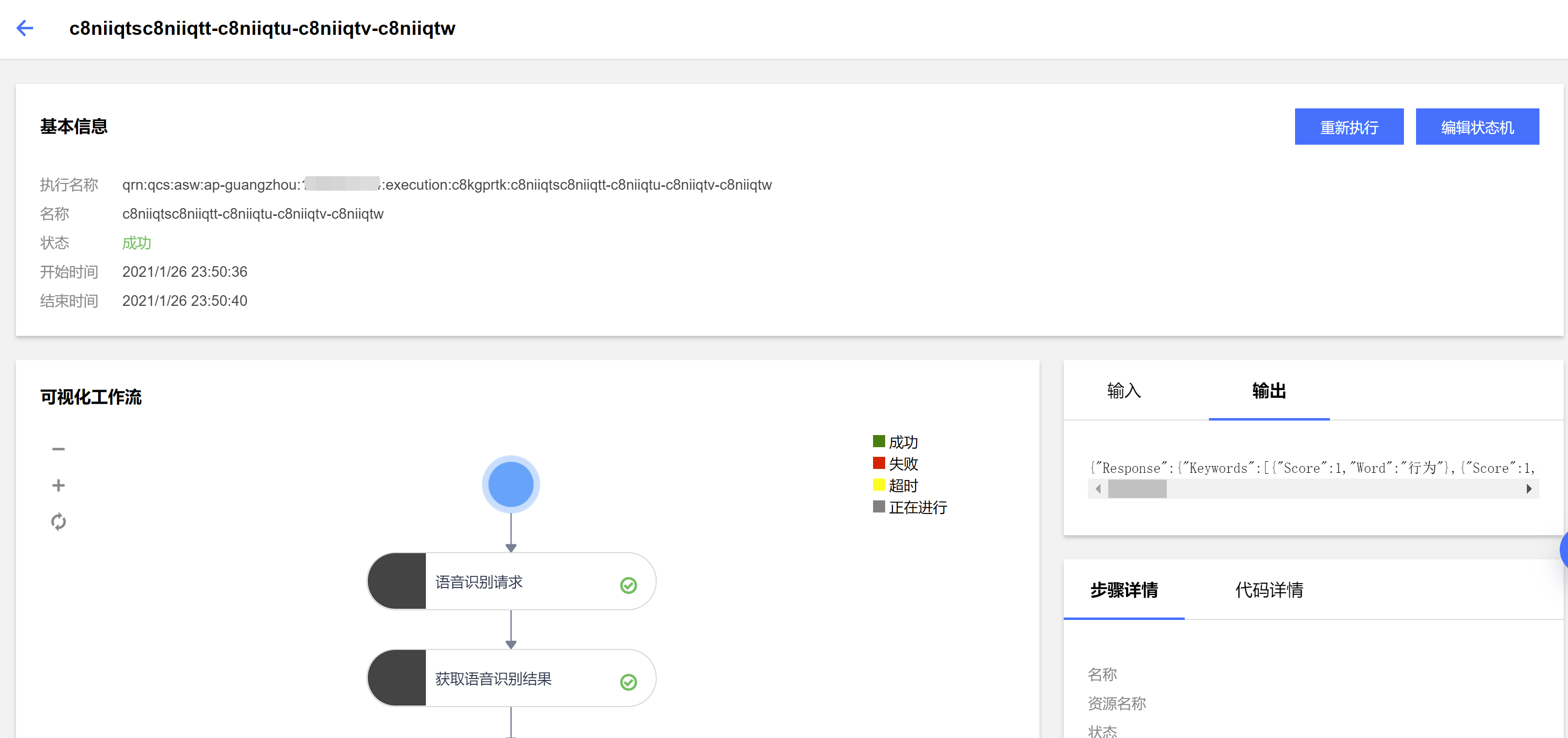Zoom out workflow with minus icon
1568x738 pixels.
(x=59, y=450)
